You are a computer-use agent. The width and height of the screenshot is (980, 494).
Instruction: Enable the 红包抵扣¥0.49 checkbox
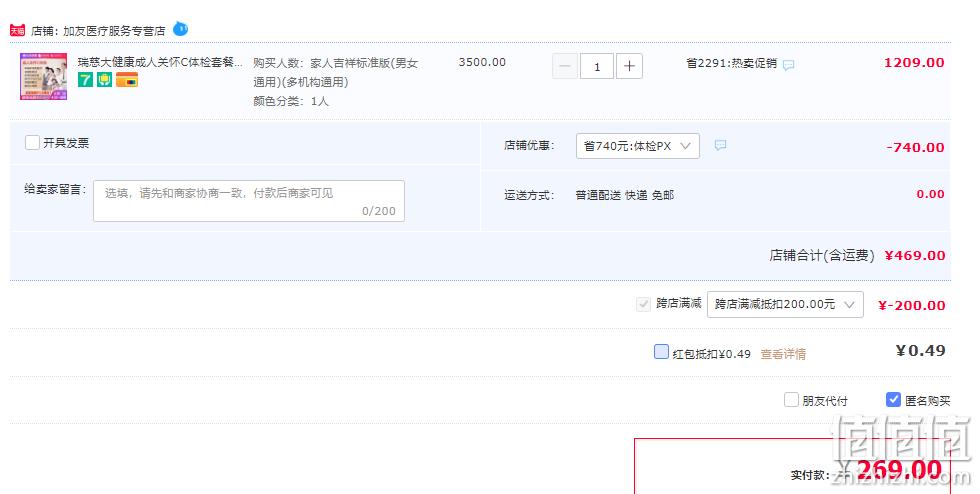click(x=661, y=351)
